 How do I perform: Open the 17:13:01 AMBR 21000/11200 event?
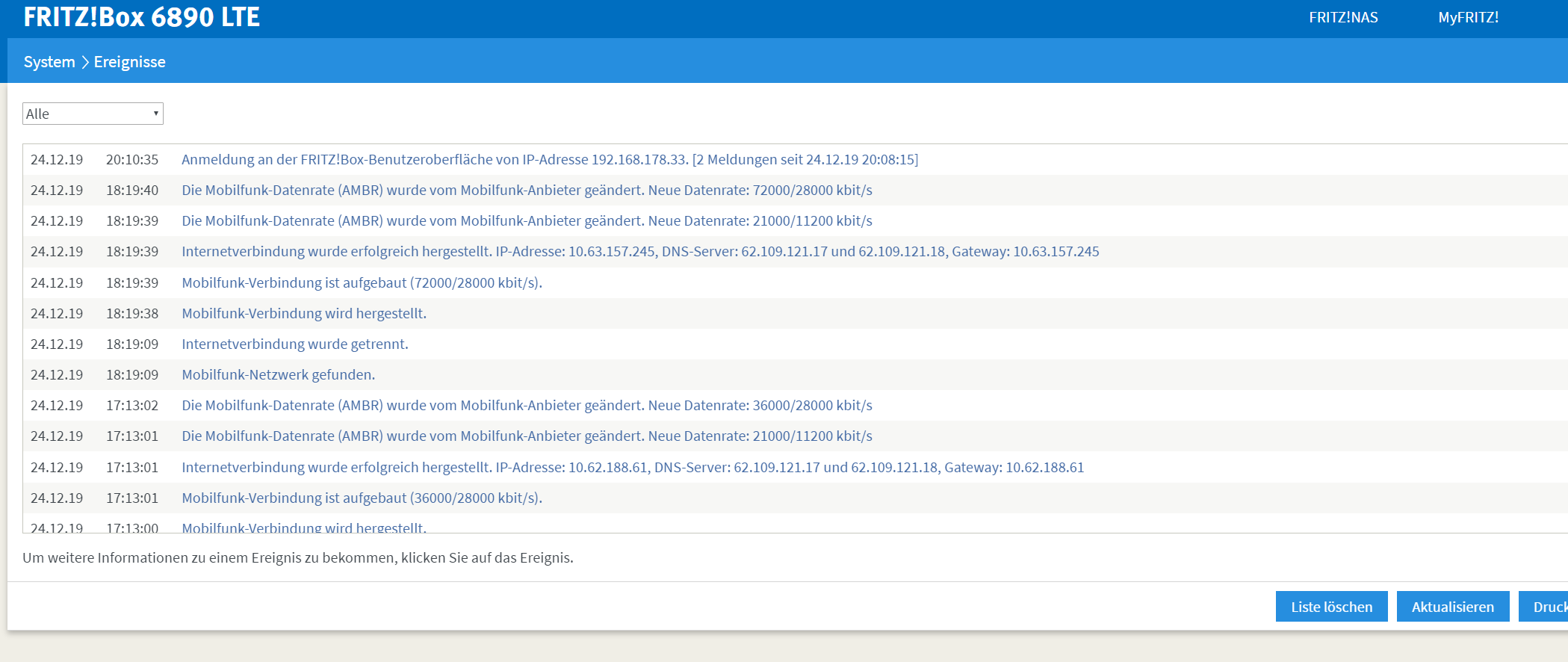(527, 436)
